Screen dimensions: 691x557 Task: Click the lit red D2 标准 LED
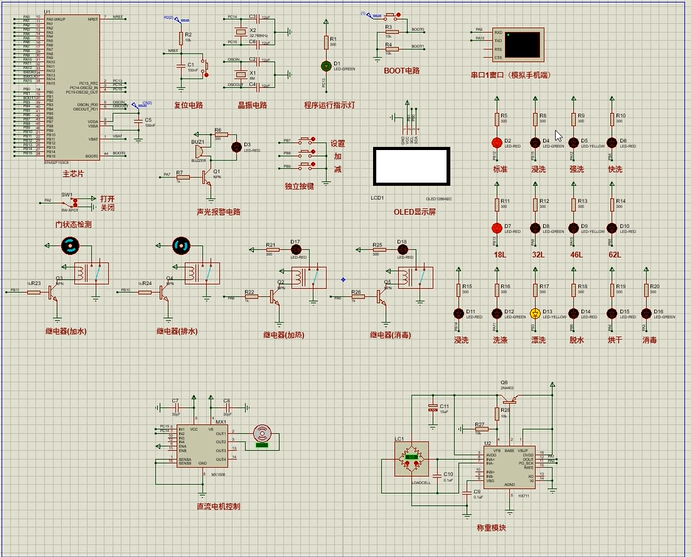tap(495, 142)
